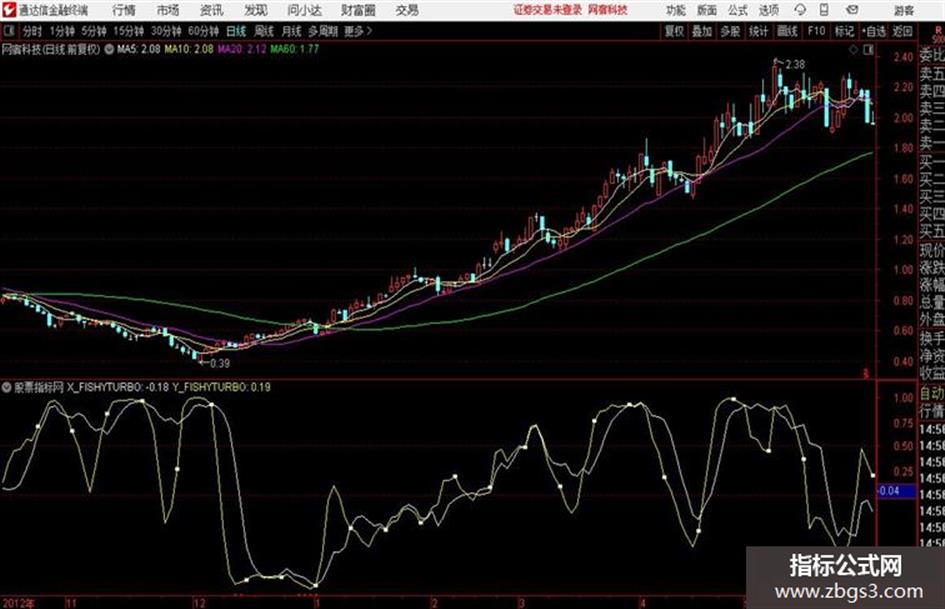Image resolution: width=945 pixels, height=609 pixels.
Task: Click the 0.39 low price marker
Action: (x=220, y=363)
